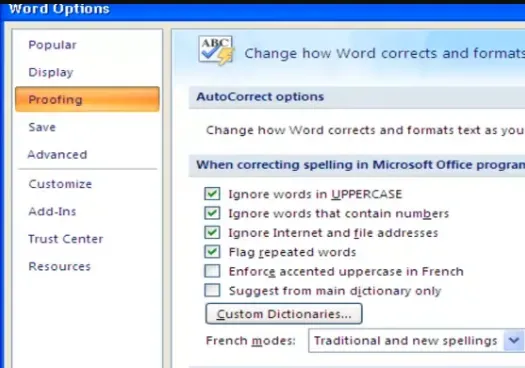
Task: Open the Custom Dictionaries dialog
Action: click(x=284, y=314)
